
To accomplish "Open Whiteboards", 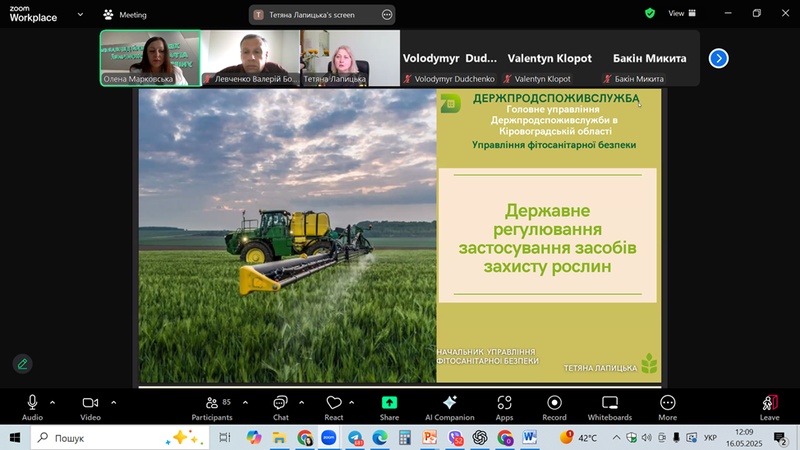I will pos(609,406).
